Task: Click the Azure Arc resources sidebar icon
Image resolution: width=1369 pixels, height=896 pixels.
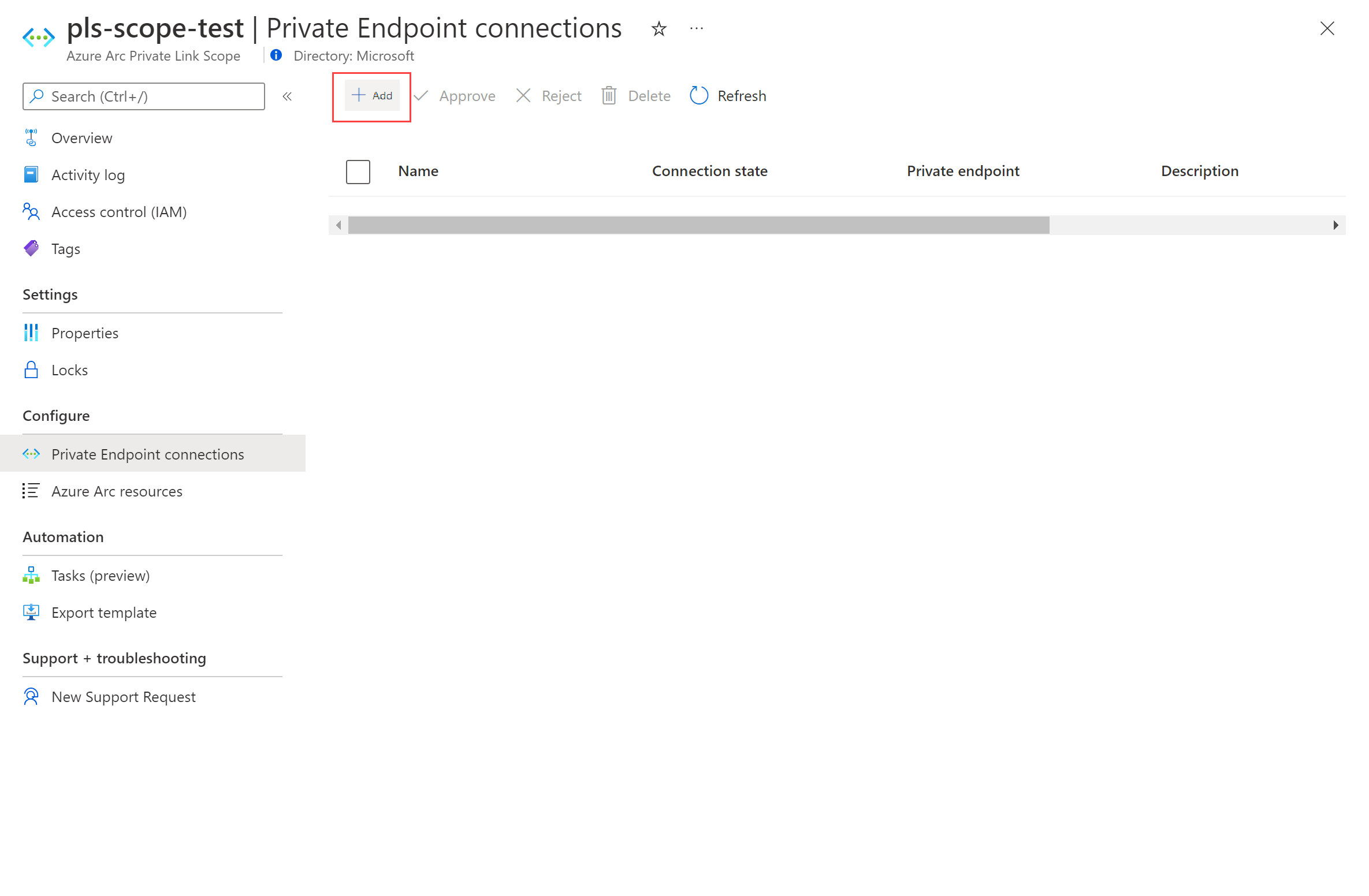Action: (32, 491)
